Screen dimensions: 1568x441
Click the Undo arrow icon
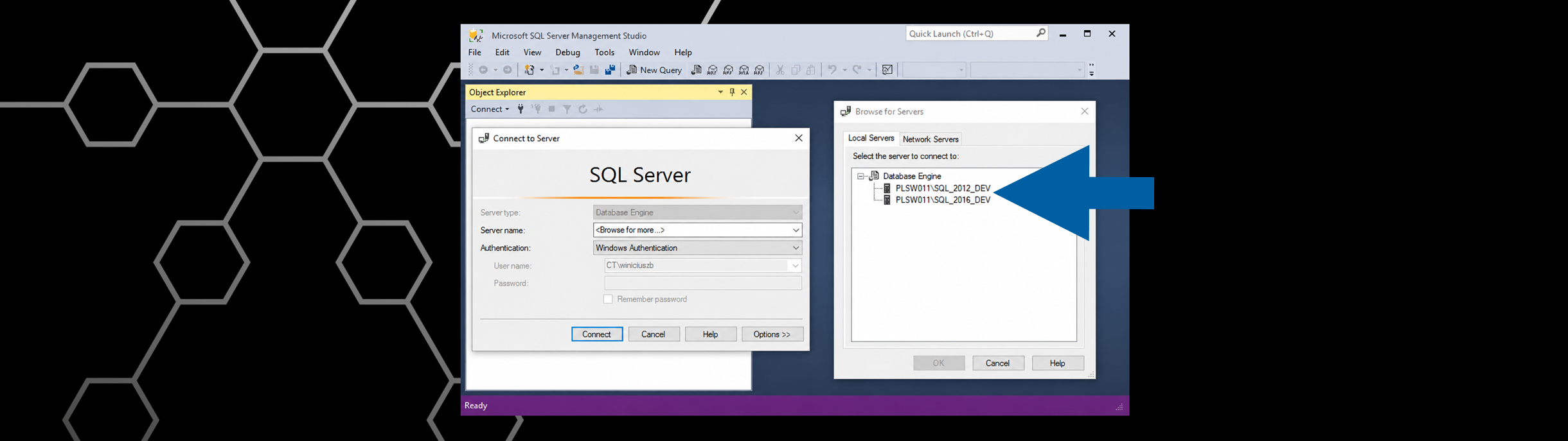(x=832, y=70)
